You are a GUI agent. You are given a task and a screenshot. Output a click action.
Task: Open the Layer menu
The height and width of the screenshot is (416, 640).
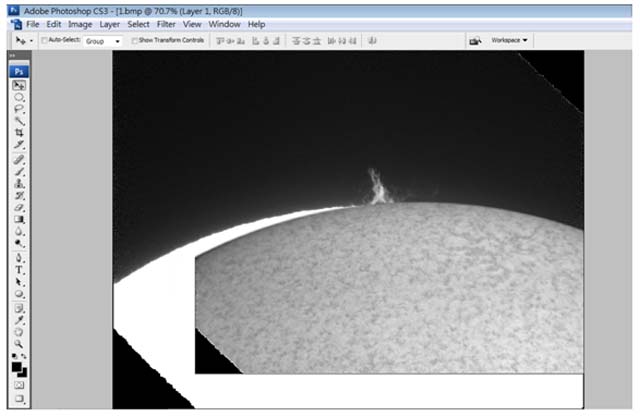click(109, 23)
